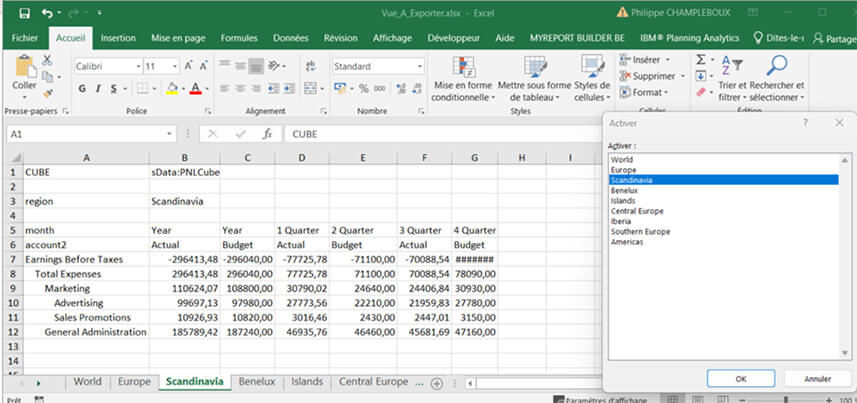Viewport: 857px width, 403px height.
Task: Toggle bold G formatting
Action: point(82,89)
